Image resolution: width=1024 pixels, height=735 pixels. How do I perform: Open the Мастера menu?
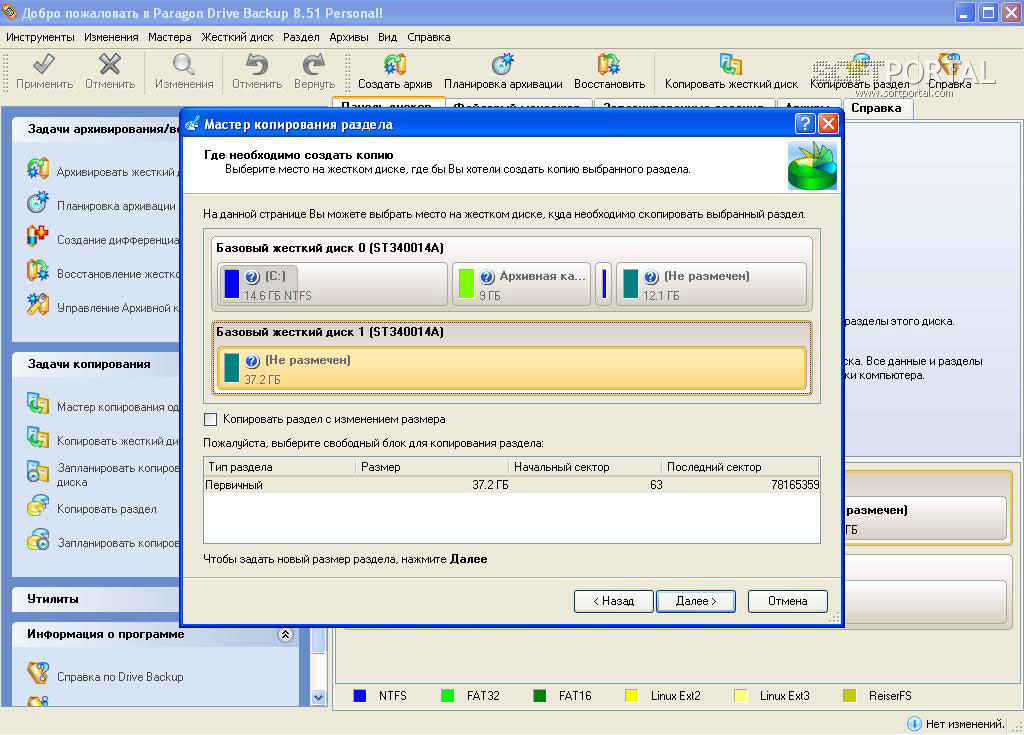(x=169, y=37)
